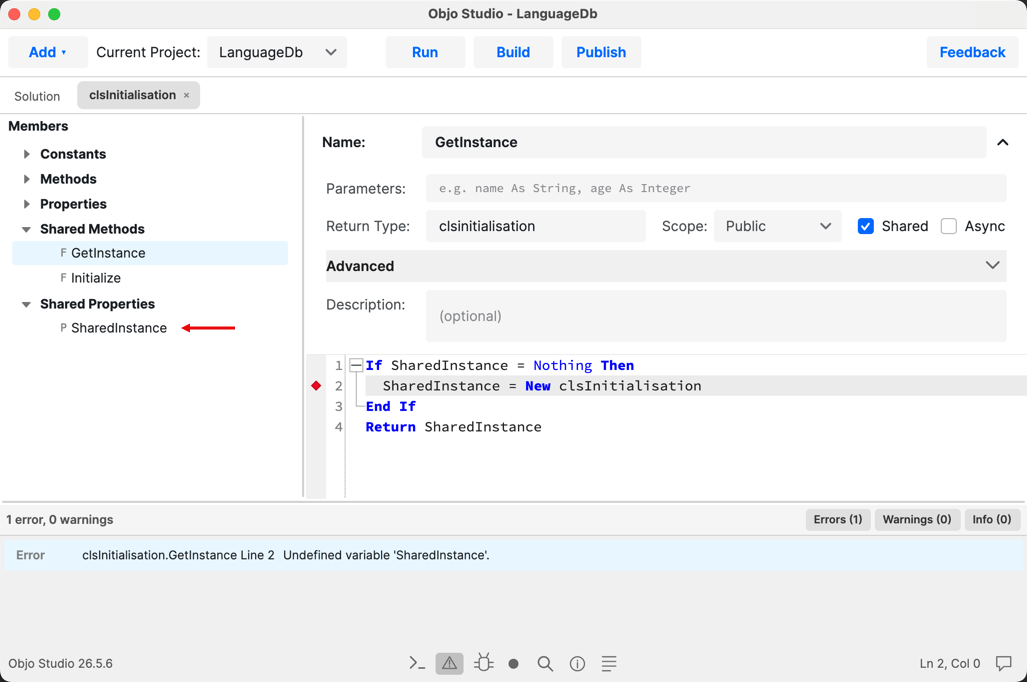This screenshot has width=1027, height=682.
Task: Expand the Advanced section
Action: [666, 266]
